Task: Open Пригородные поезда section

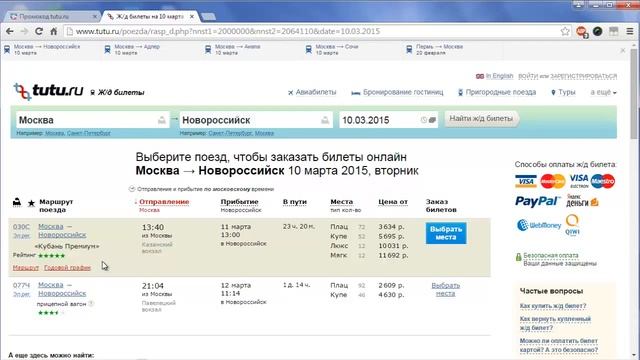Action: pos(497,92)
